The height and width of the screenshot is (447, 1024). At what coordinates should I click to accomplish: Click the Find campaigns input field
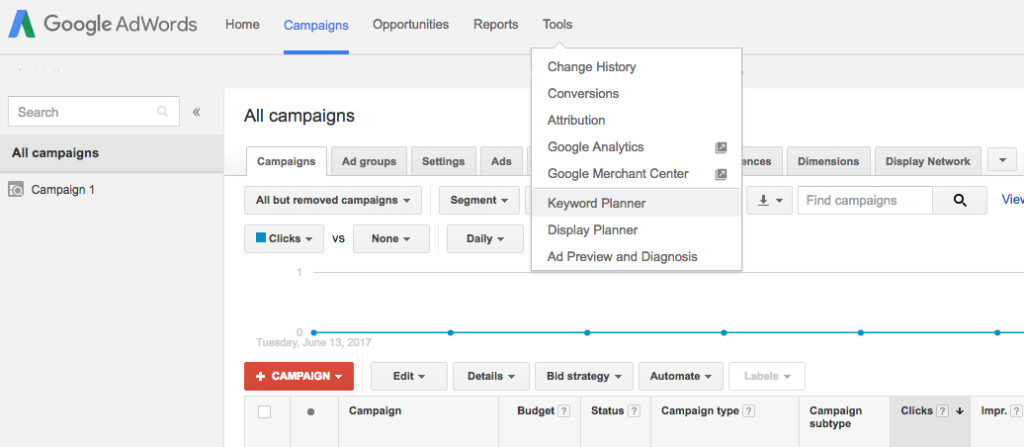point(865,201)
